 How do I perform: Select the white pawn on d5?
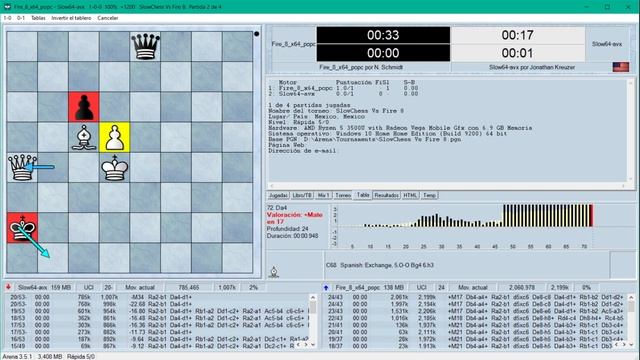coord(115,137)
